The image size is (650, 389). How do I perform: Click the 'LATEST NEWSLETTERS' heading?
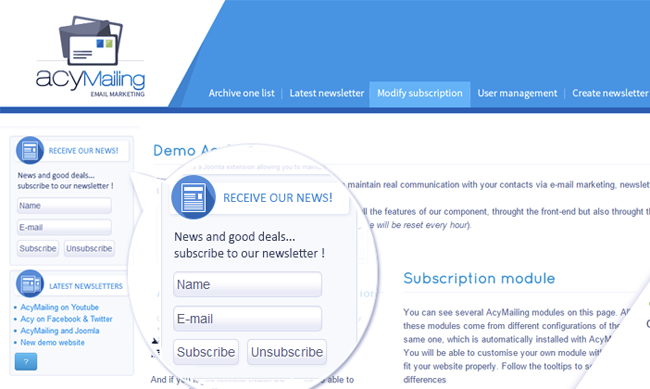click(x=86, y=286)
